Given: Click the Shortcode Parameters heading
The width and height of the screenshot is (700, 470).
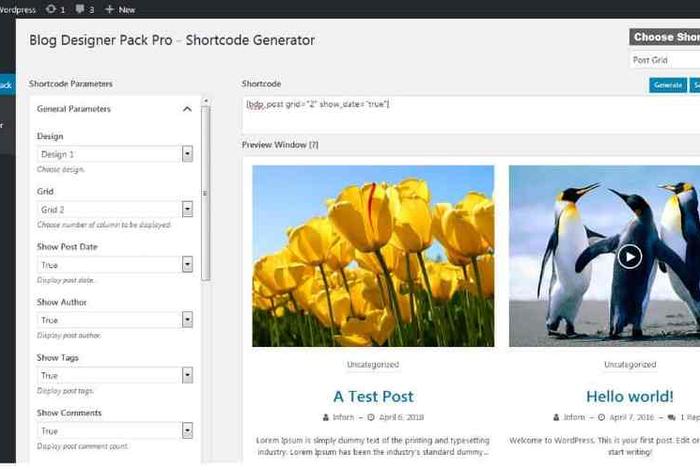Looking at the screenshot, I should coord(71,84).
